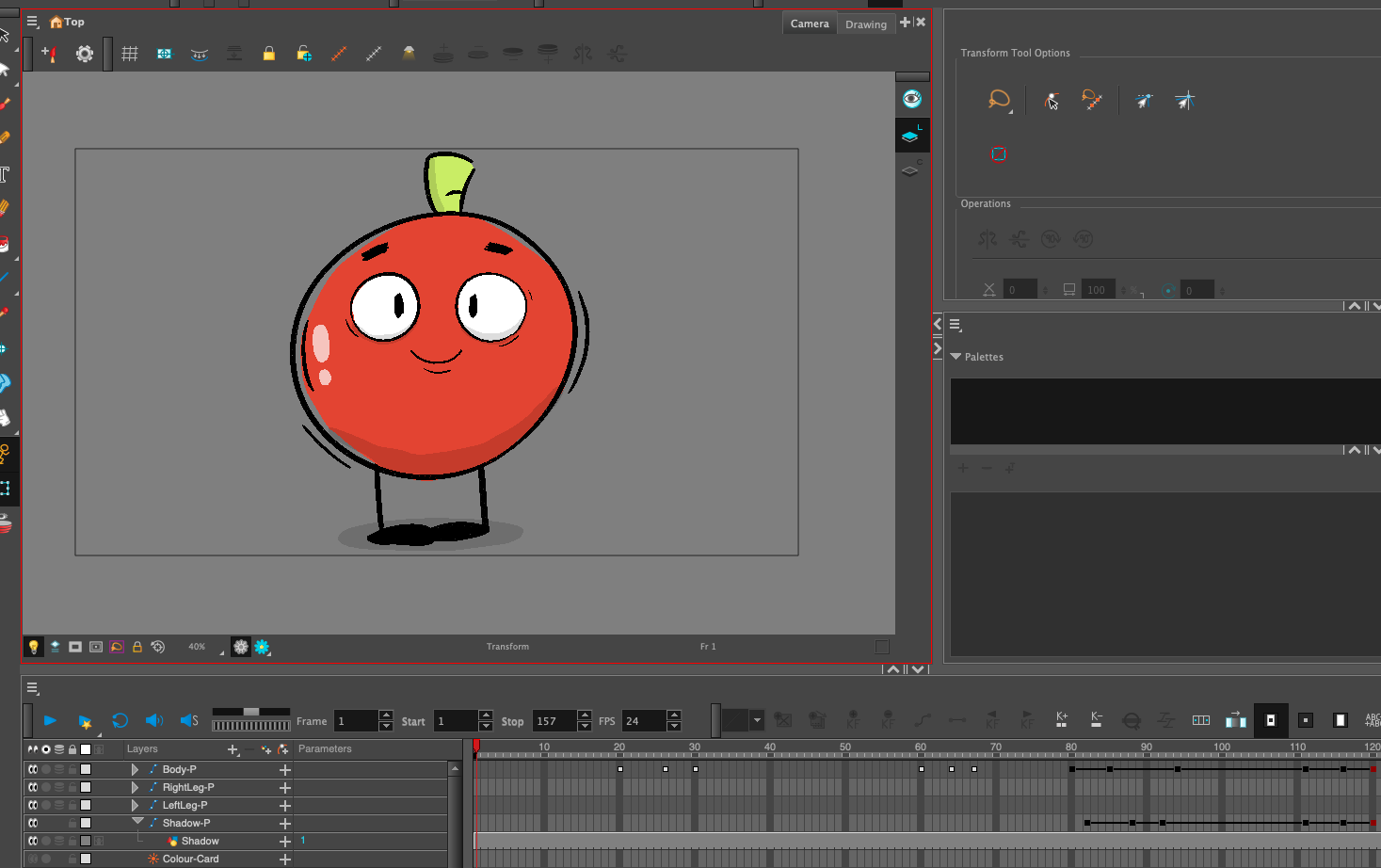Click the add brush preset icon
The width and height of the screenshot is (1381, 868).
click(x=50, y=54)
